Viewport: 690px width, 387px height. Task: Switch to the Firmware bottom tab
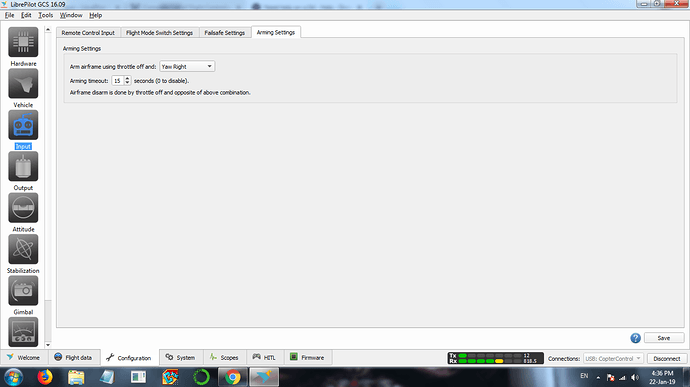pos(307,358)
